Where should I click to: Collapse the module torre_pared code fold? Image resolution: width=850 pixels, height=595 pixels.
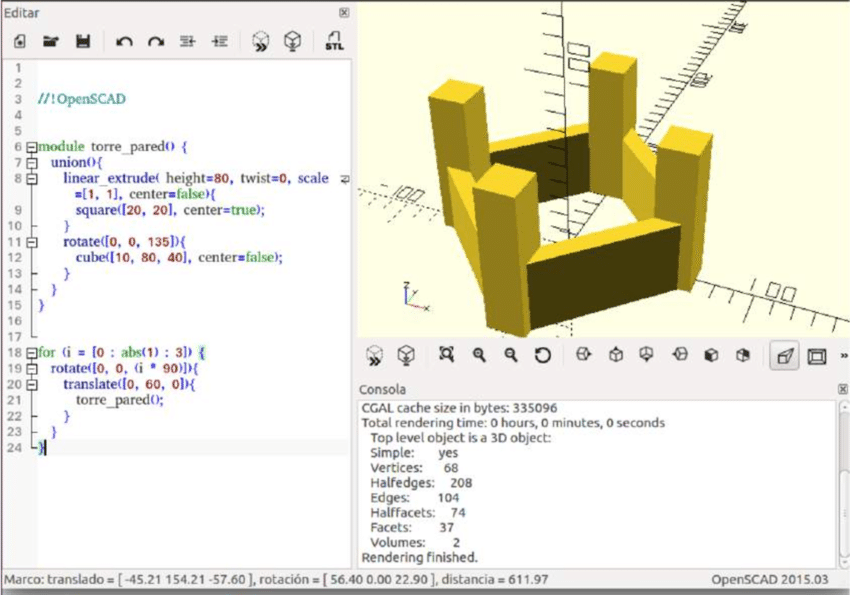(32, 147)
